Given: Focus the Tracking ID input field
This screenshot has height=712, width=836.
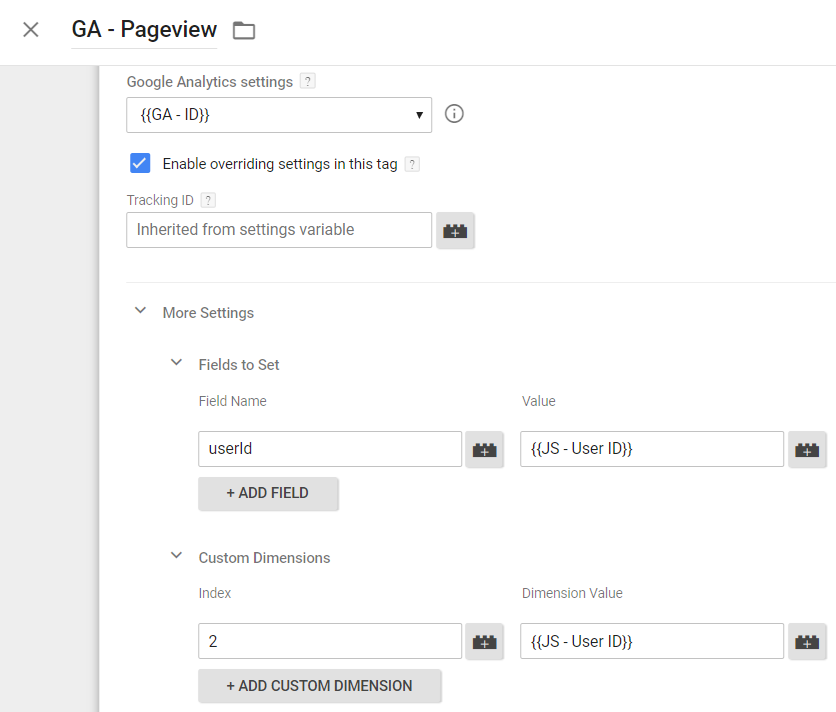Looking at the screenshot, I should pos(279,230).
